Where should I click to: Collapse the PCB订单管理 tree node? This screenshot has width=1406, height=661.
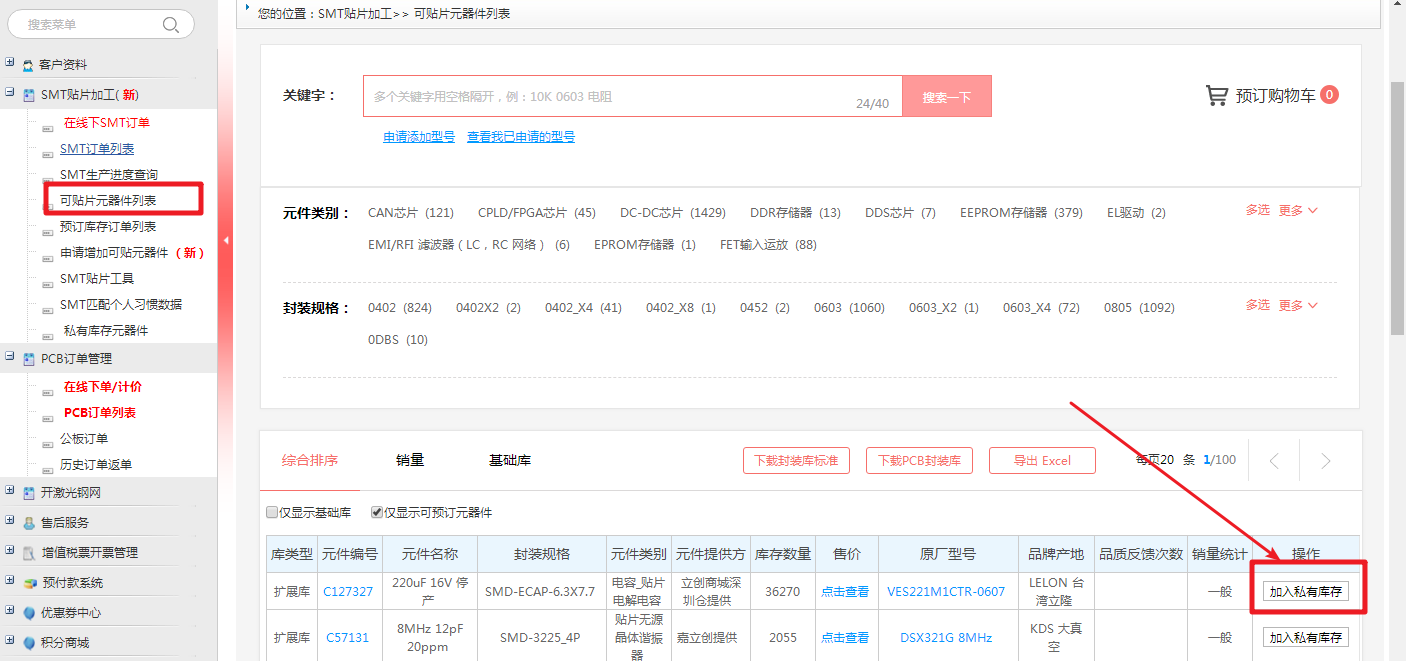(9, 357)
